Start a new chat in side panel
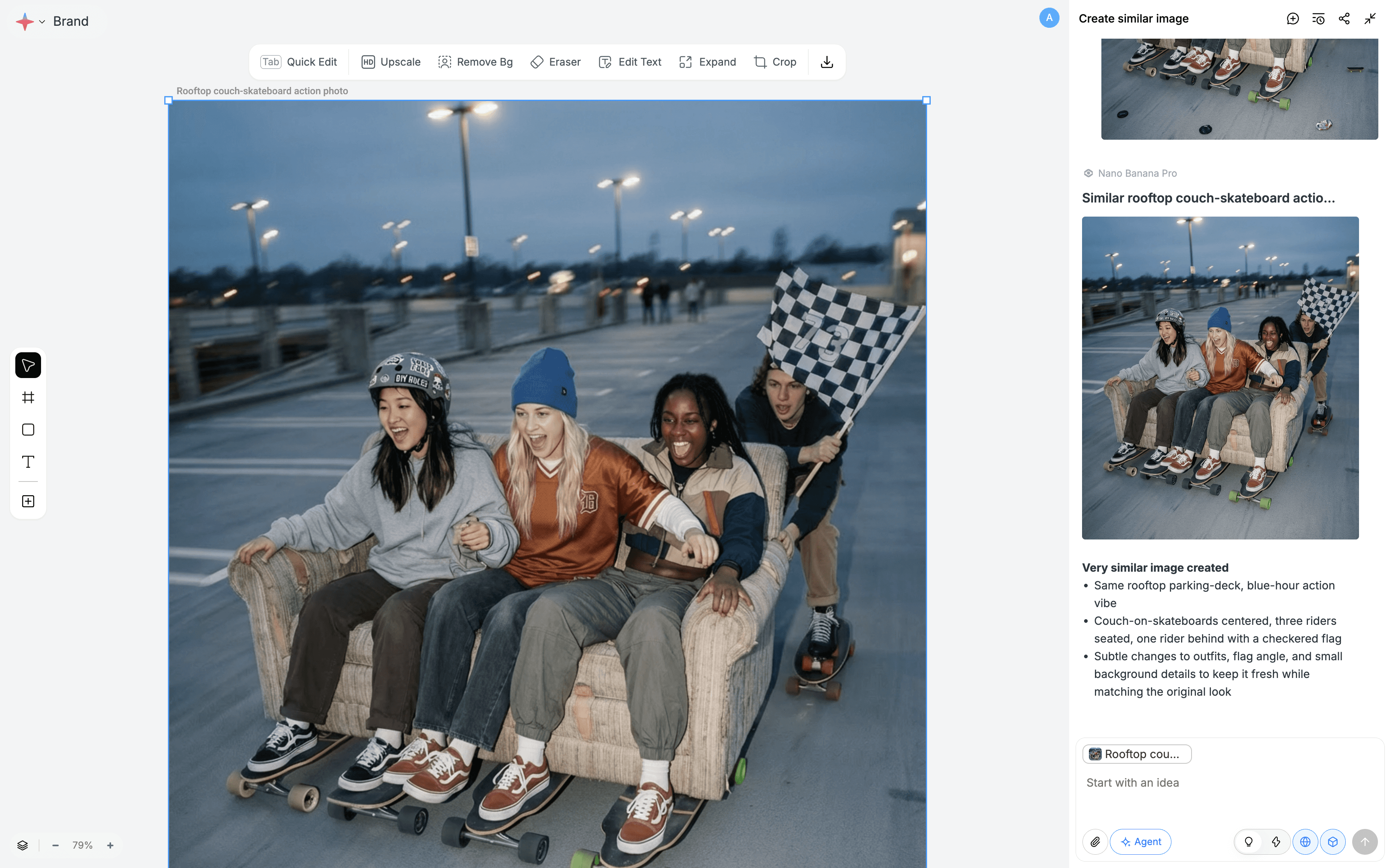The width and height of the screenshot is (1388, 868). 1293,19
